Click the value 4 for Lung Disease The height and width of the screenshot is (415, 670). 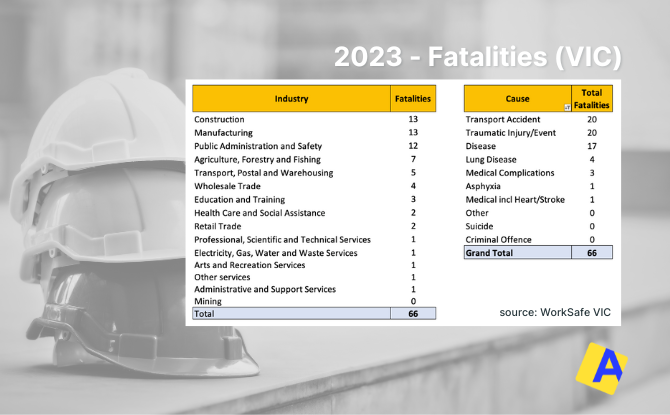click(x=592, y=159)
